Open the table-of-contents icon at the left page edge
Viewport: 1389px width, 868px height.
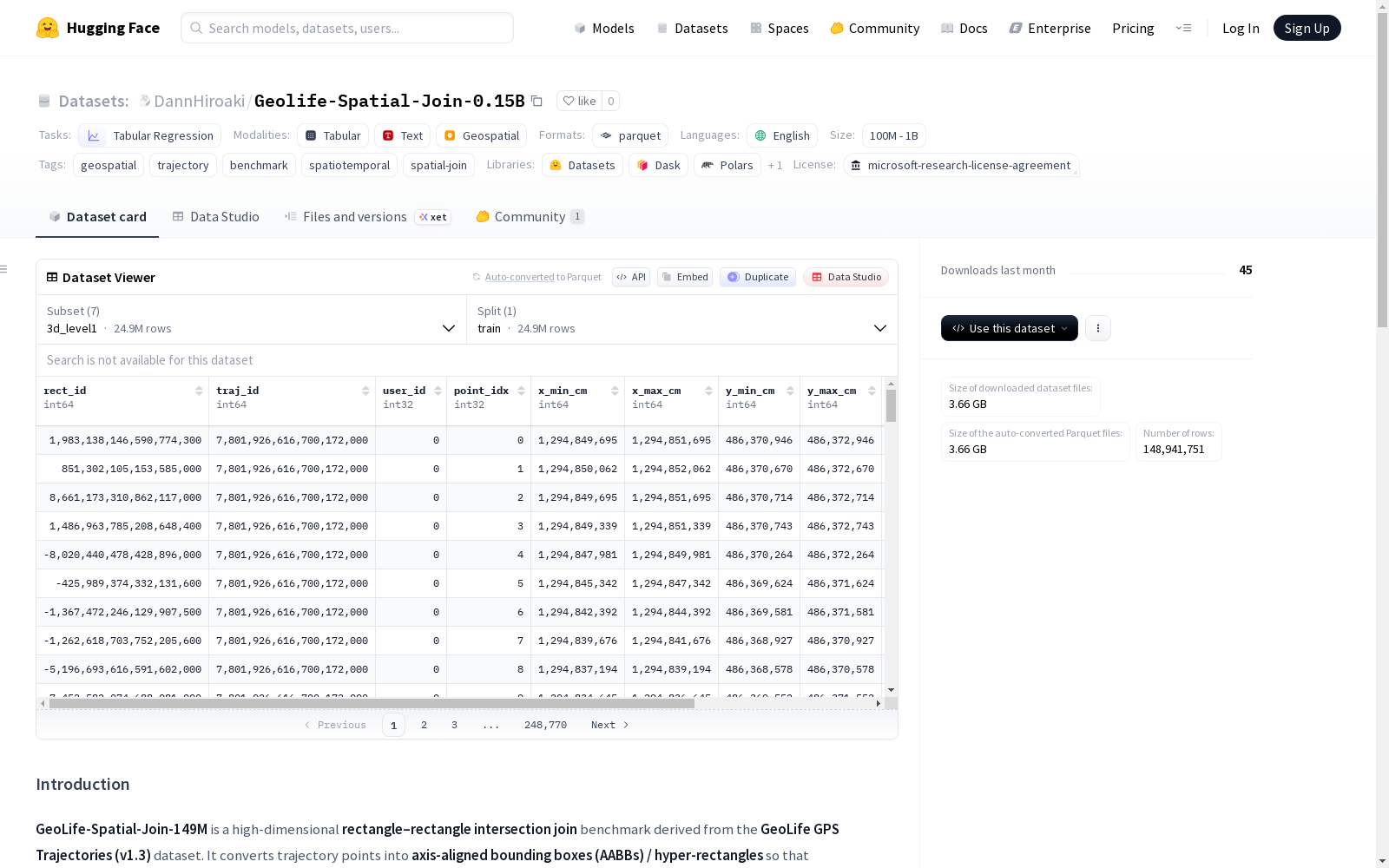click(4, 269)
